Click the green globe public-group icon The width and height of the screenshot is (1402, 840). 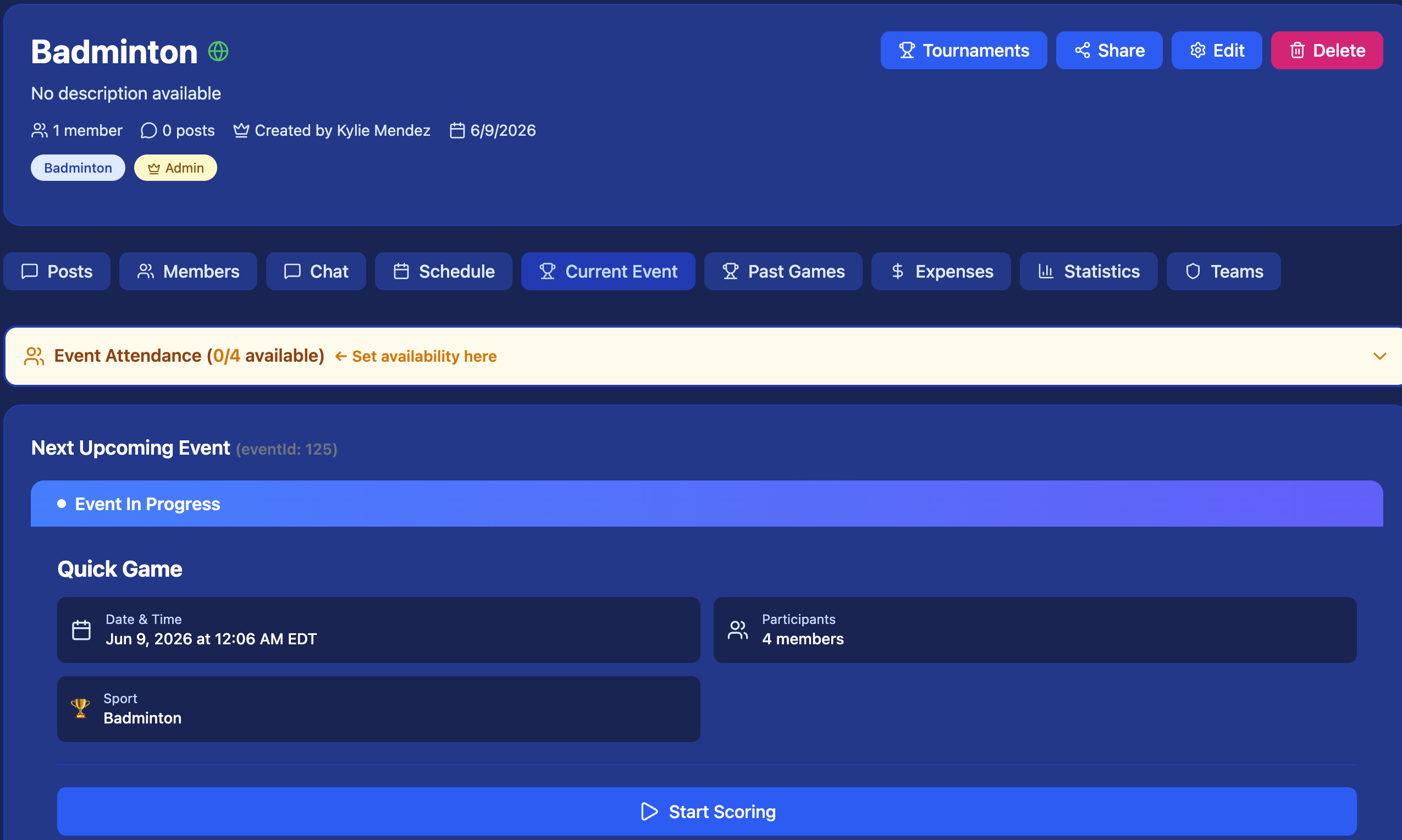coord(218,52)
